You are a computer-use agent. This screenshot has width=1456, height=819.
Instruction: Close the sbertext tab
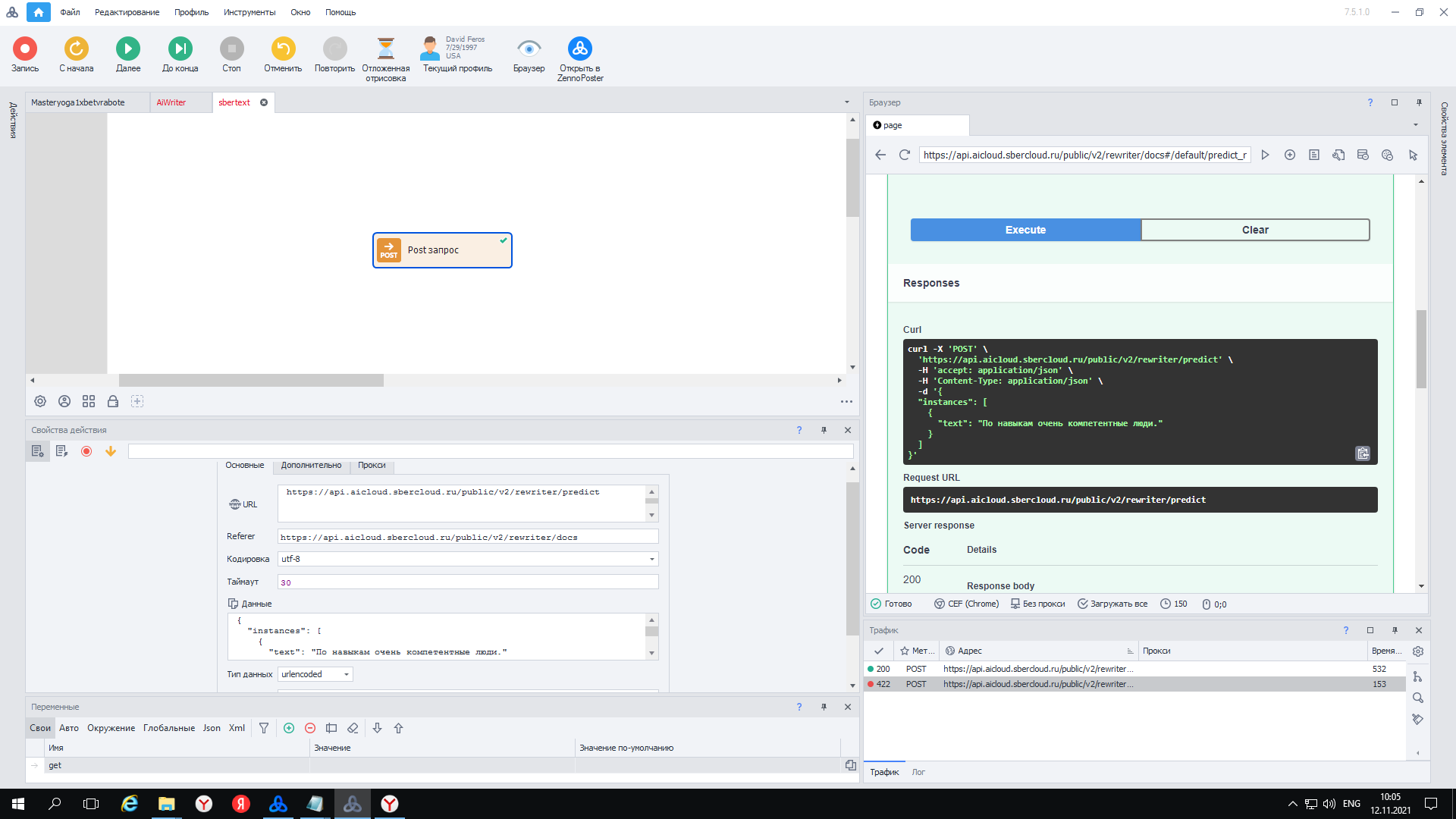point(264,102)
